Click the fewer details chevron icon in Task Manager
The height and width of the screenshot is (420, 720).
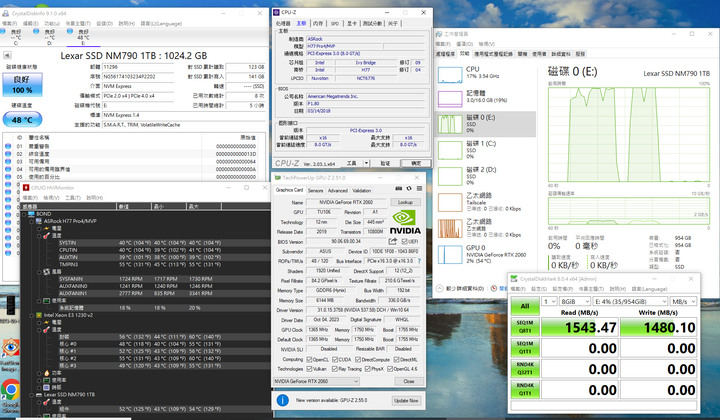(x=439, y=288)
